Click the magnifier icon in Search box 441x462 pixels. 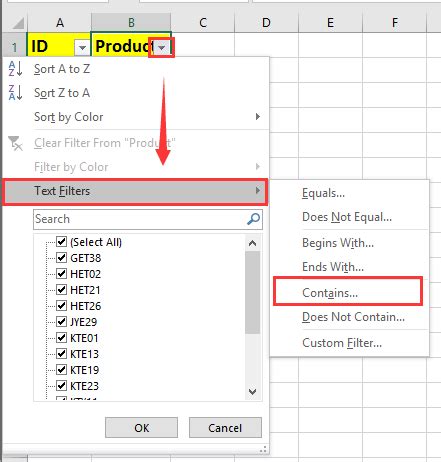click(254, 219)
